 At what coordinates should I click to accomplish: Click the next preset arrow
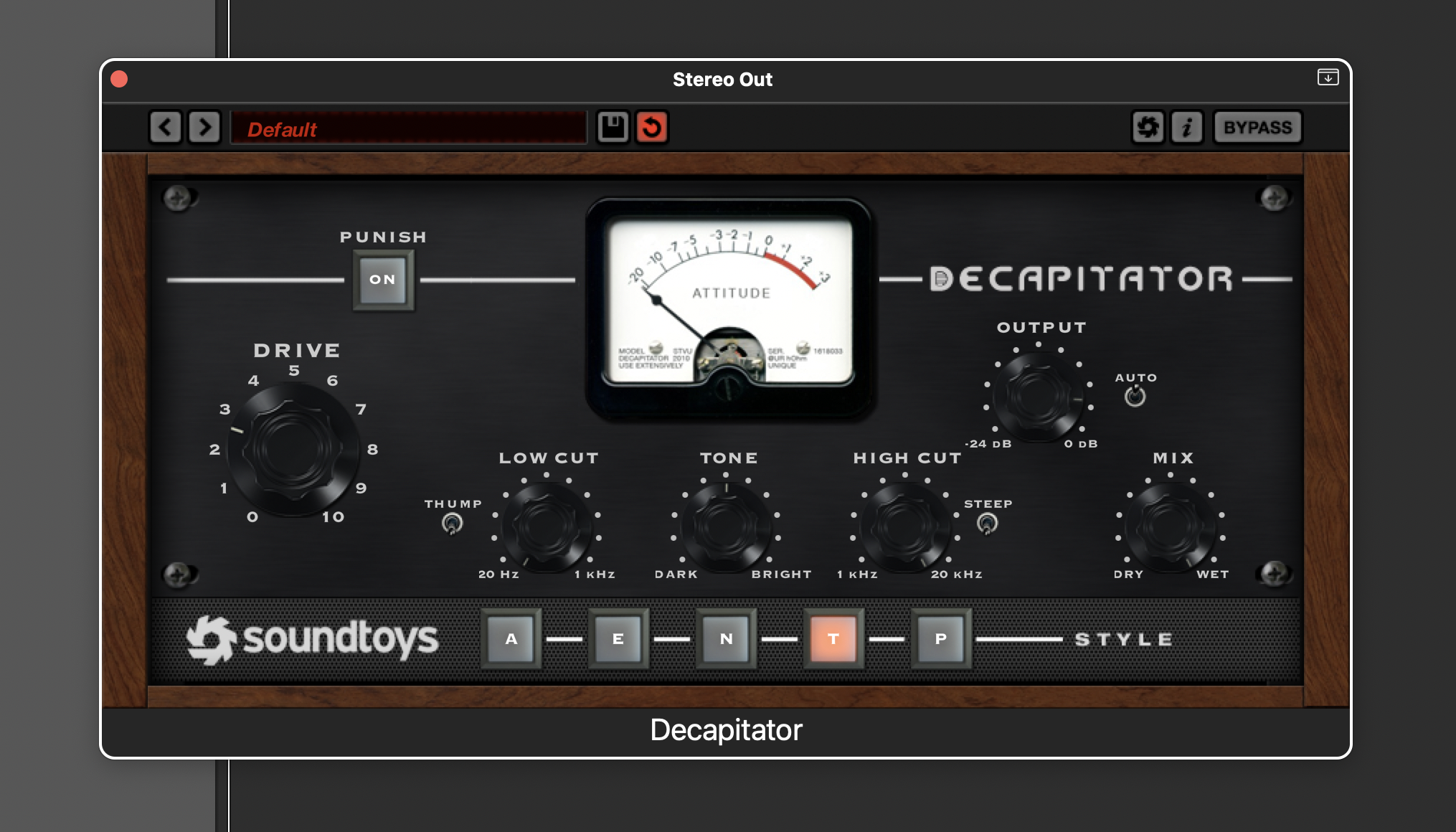pyautogui.click(x=205, y=127)
